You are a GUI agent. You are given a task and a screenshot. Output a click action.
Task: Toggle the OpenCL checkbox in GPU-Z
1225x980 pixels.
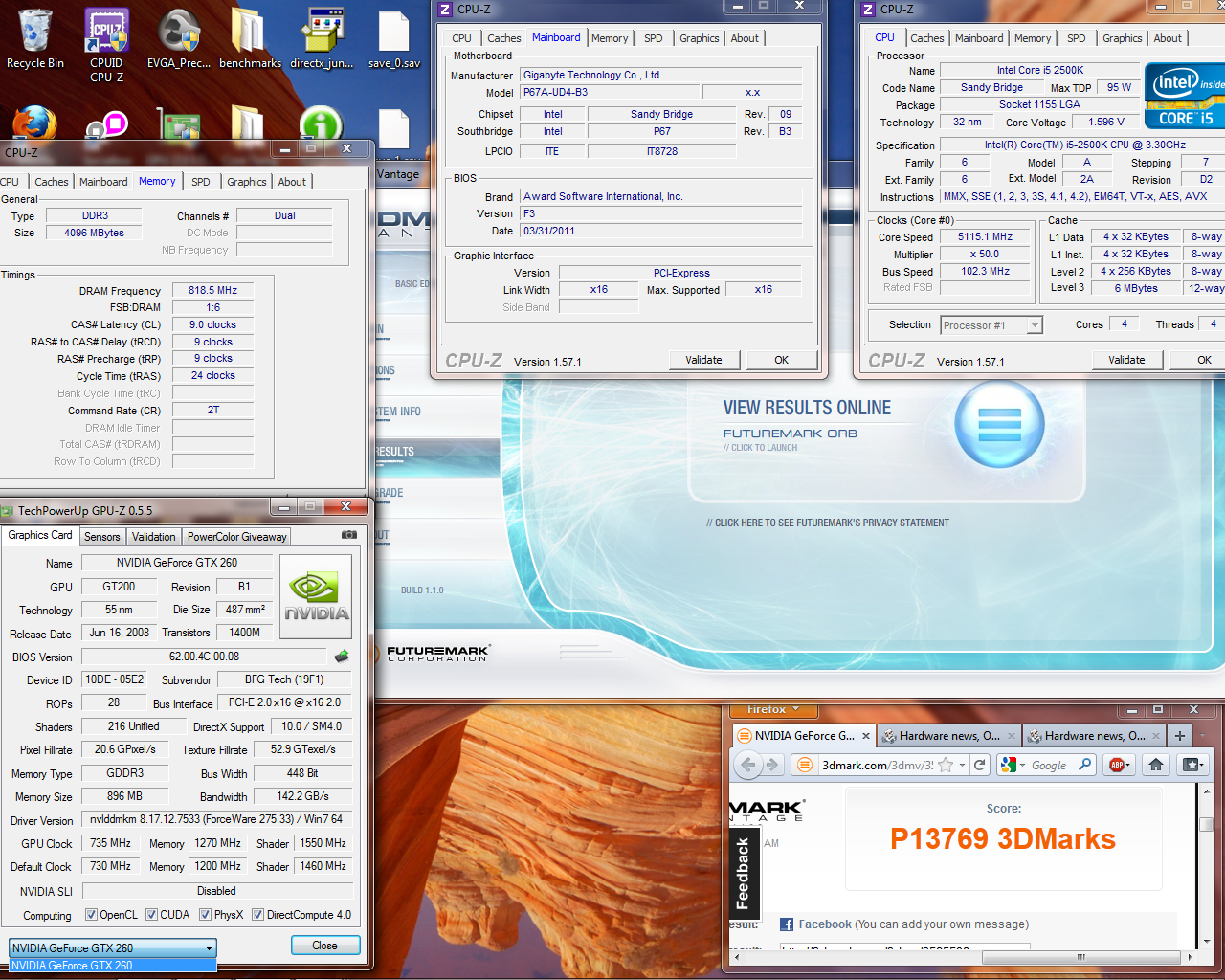(92, 915)
